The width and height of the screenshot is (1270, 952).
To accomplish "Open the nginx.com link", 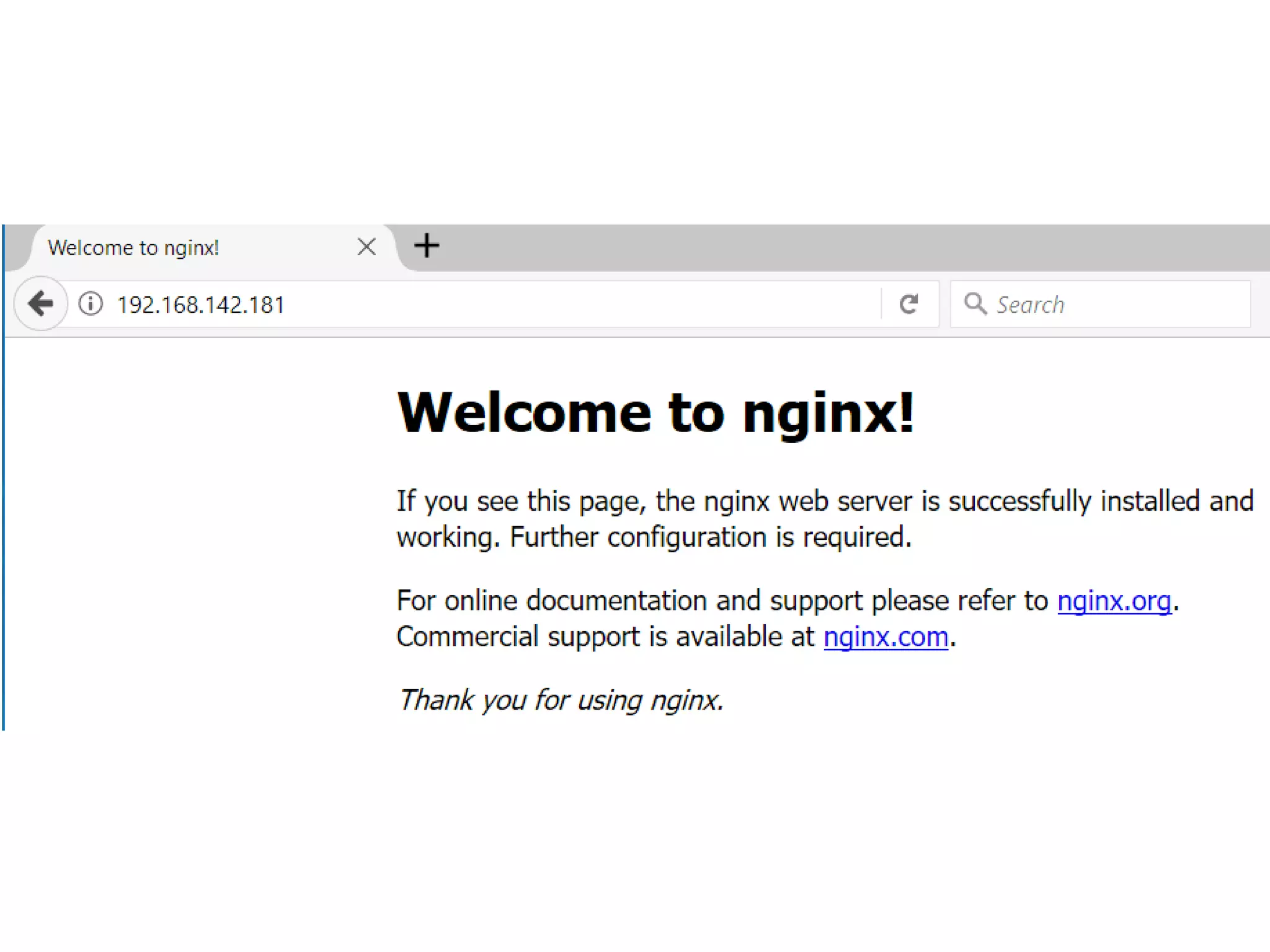I will 886,637.
